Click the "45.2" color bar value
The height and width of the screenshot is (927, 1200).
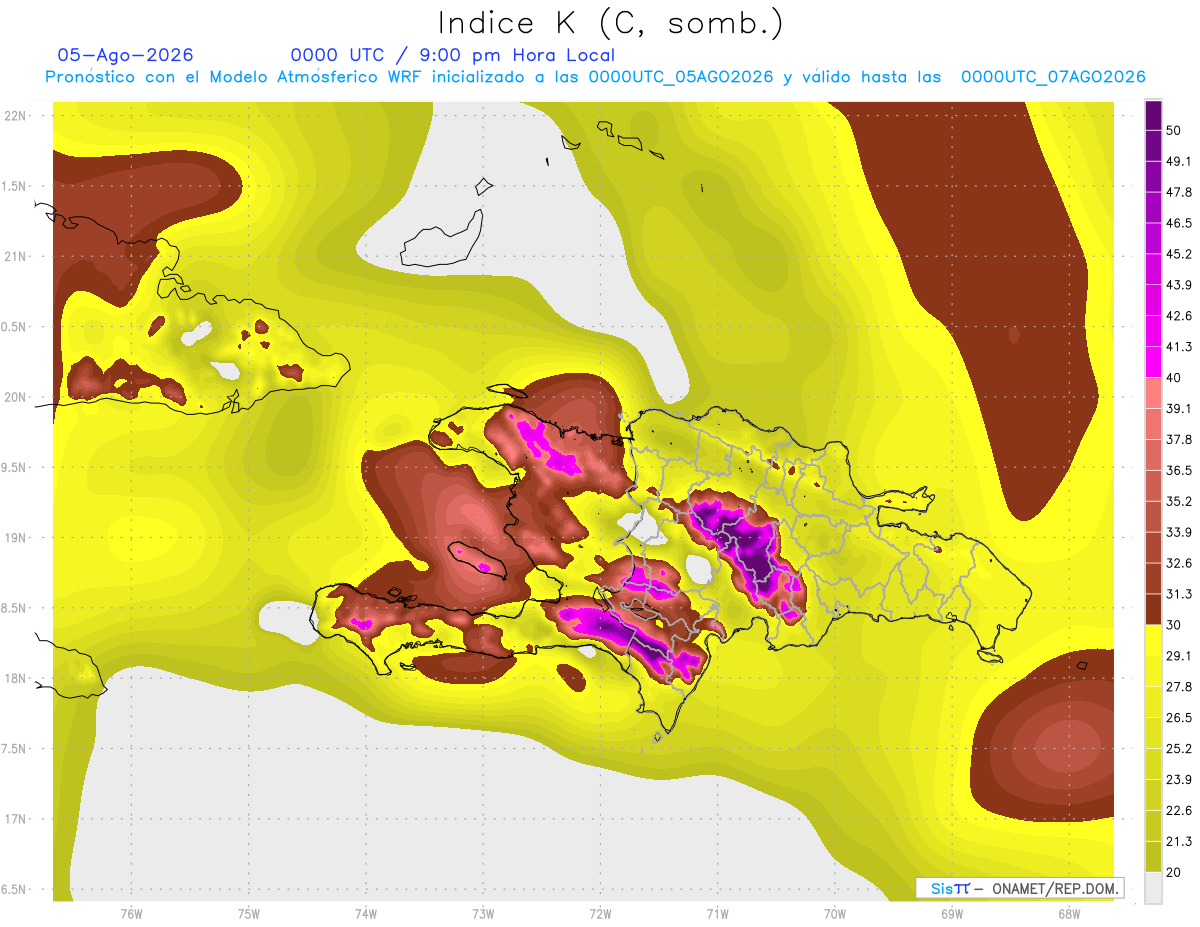click(x=1179, y=254)
